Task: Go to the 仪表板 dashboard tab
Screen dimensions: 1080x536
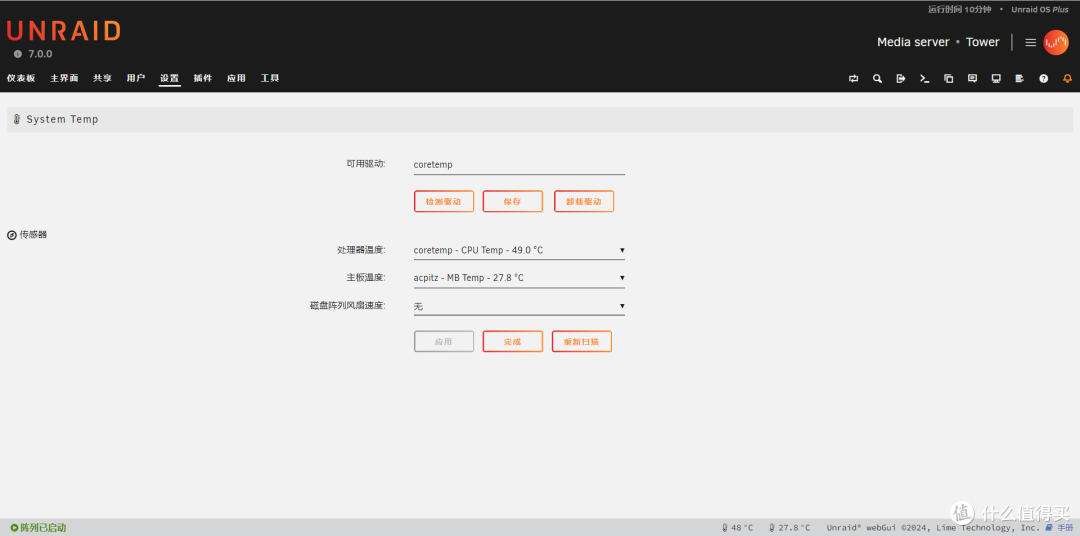Action: click(x=21, y=79)
